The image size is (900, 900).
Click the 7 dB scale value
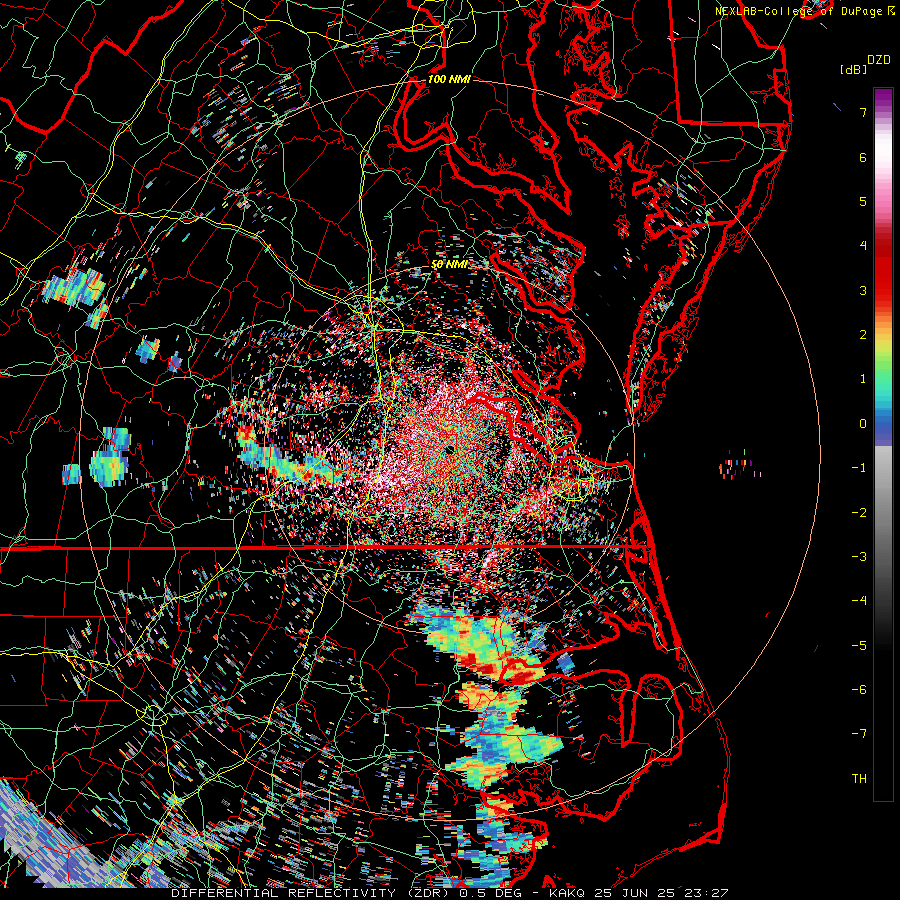click(x=863, y=112)
